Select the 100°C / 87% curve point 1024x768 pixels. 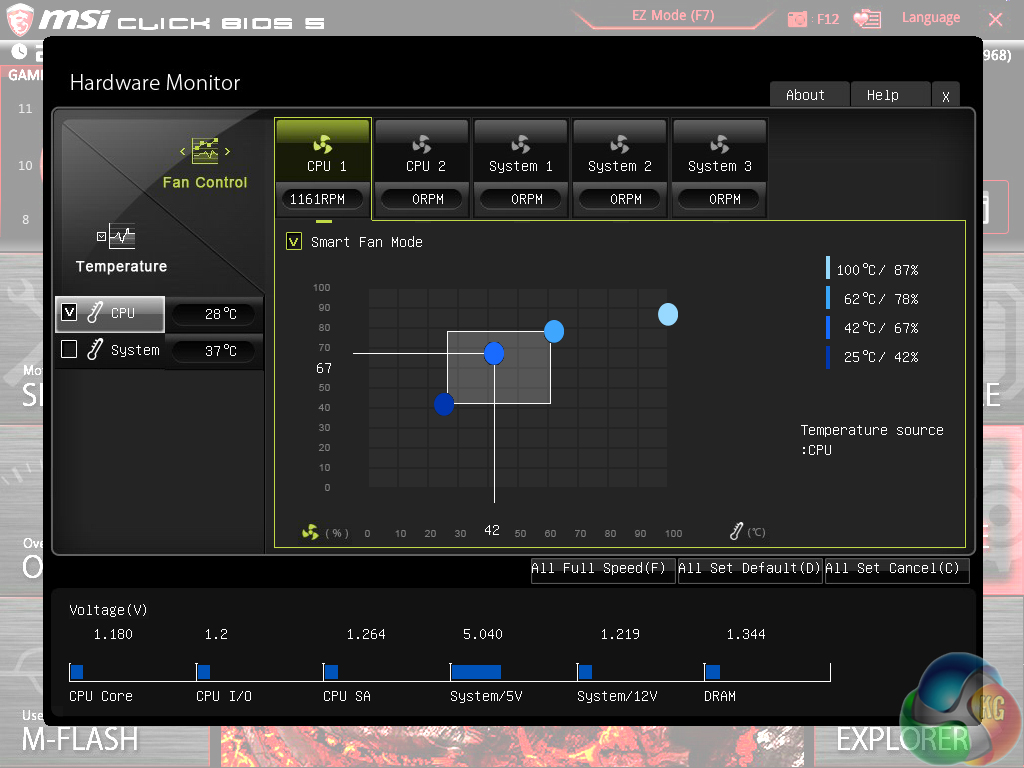[667, 314]
